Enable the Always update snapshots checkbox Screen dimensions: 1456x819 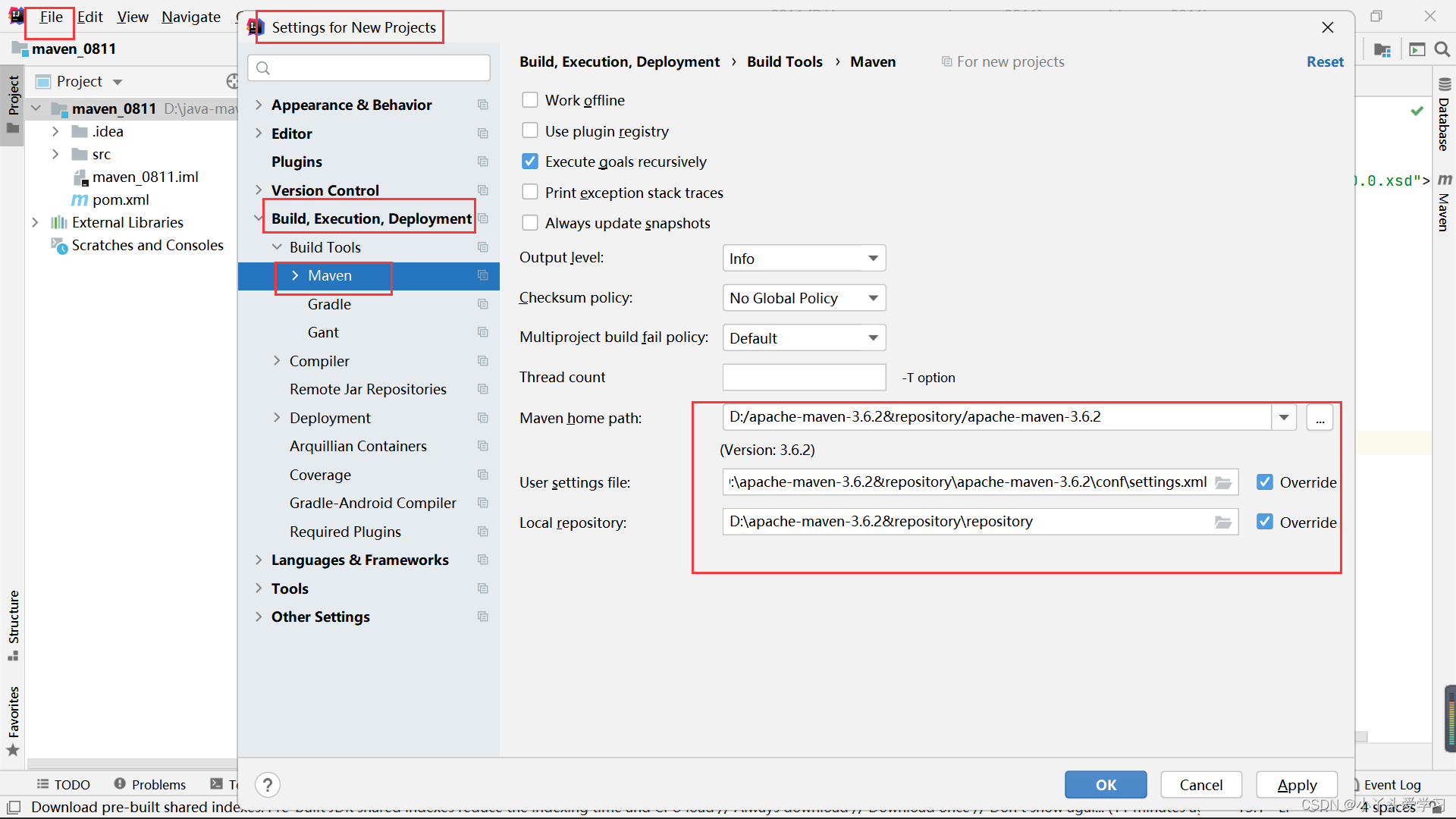tap(527, 222)
